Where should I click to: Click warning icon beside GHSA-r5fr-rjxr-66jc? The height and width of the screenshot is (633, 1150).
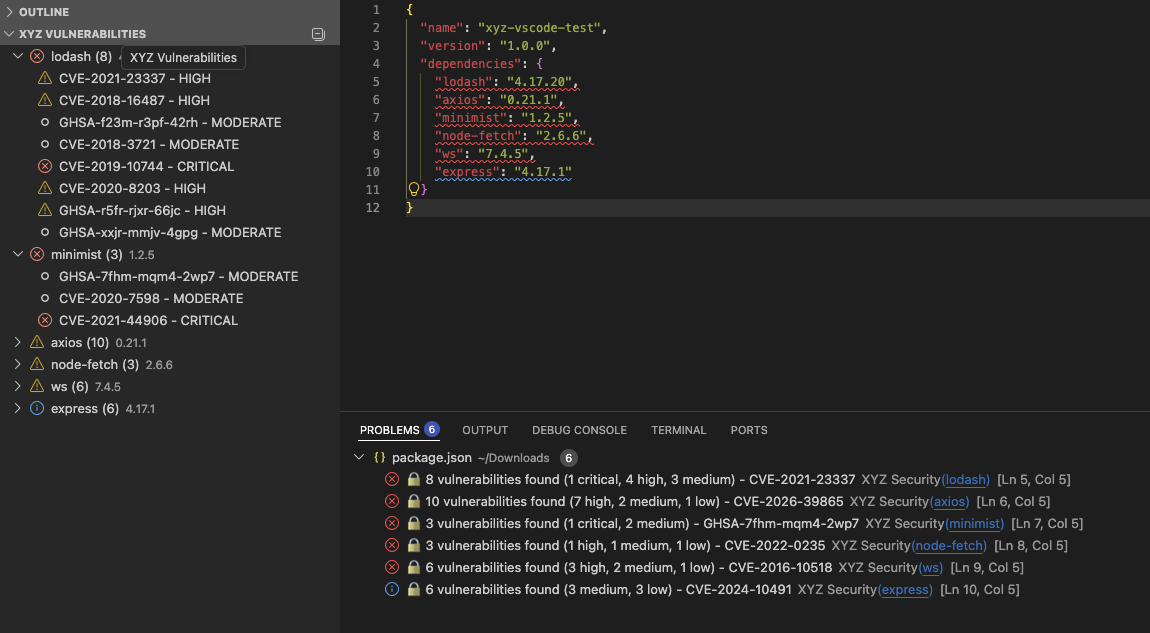(45, 211)
